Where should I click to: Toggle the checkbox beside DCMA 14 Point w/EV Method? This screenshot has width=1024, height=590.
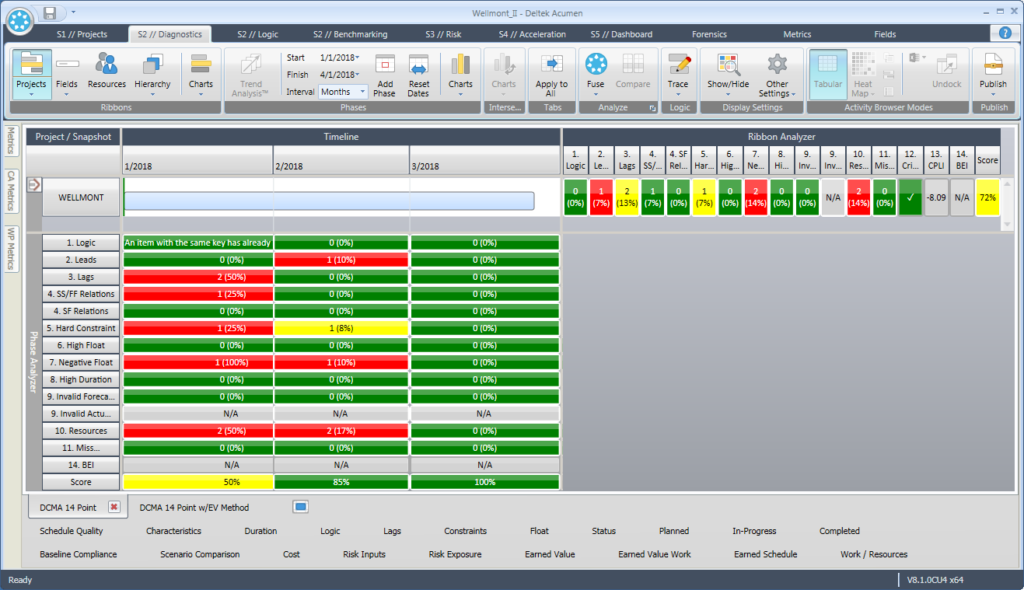[301, 507]
